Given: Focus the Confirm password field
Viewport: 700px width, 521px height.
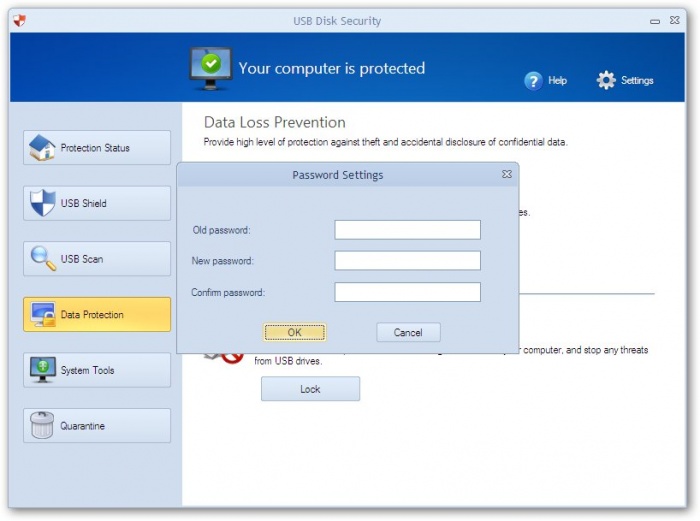Looking at the screenshot, I should pyautogui.click(x=408, y=292).
